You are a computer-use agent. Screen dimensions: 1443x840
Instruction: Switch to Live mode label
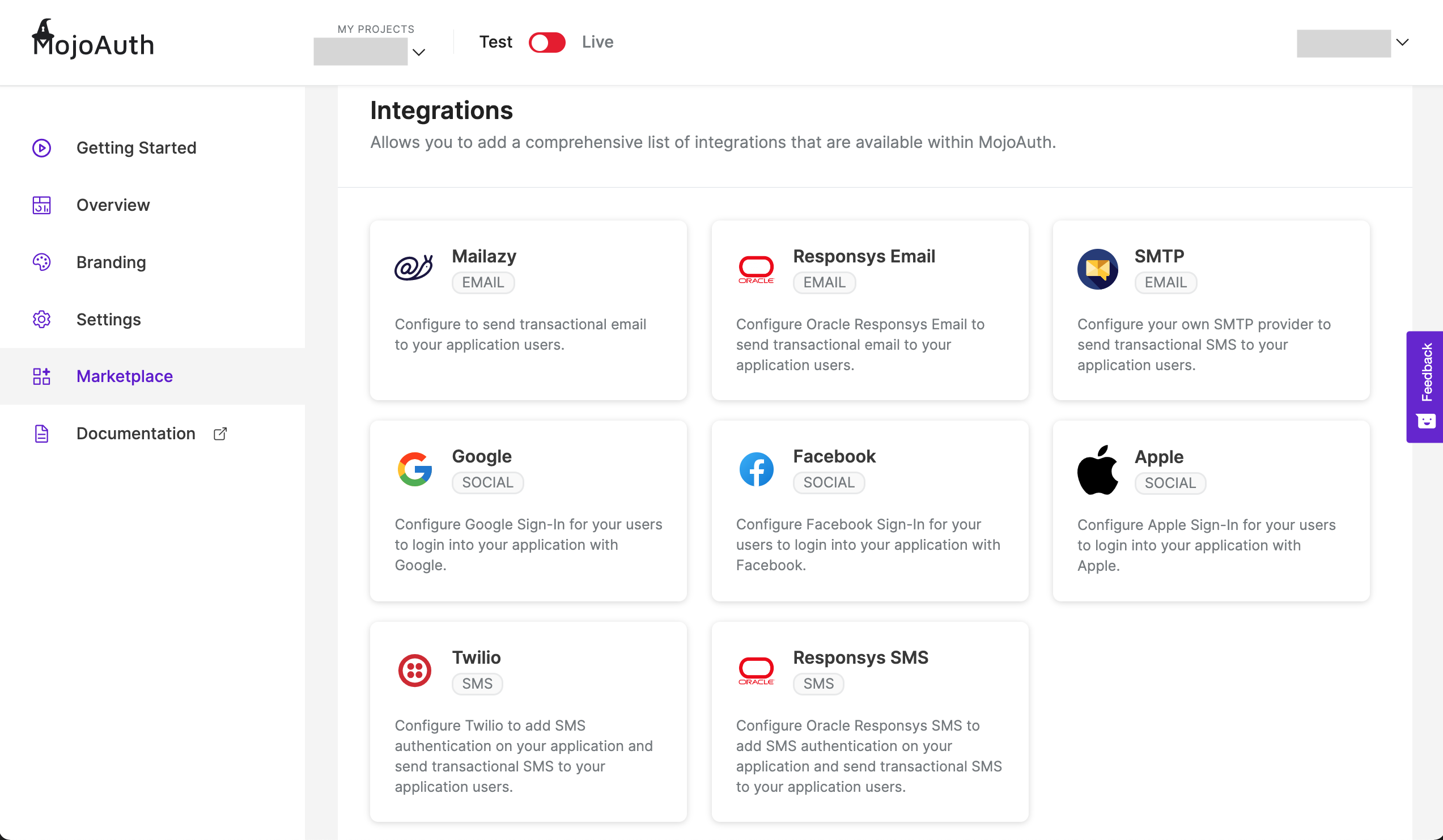coord(597,43)
